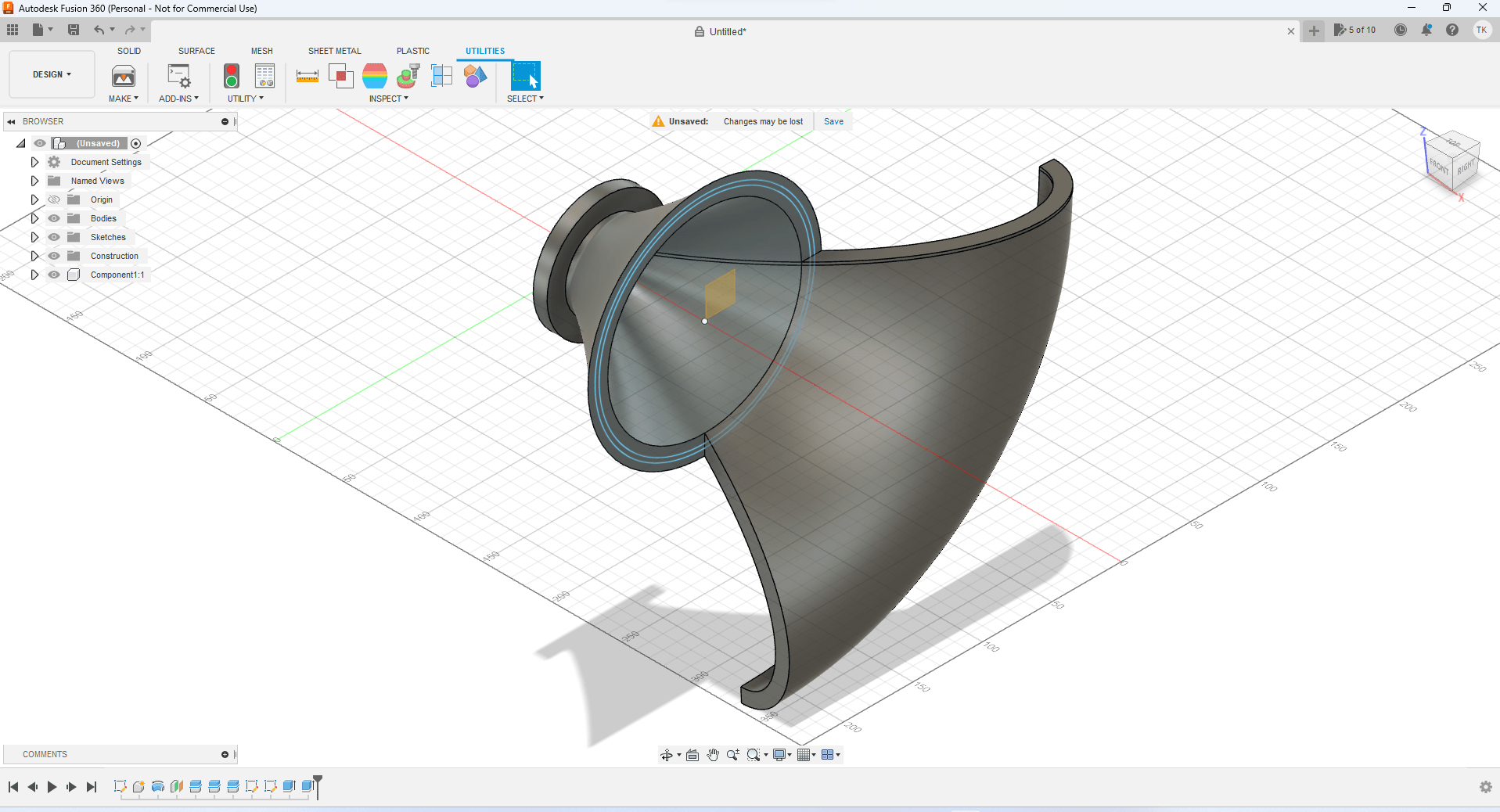Switch to the SHEET METAL tab
The image size is (1500, 812).
(x=335, y=51)
